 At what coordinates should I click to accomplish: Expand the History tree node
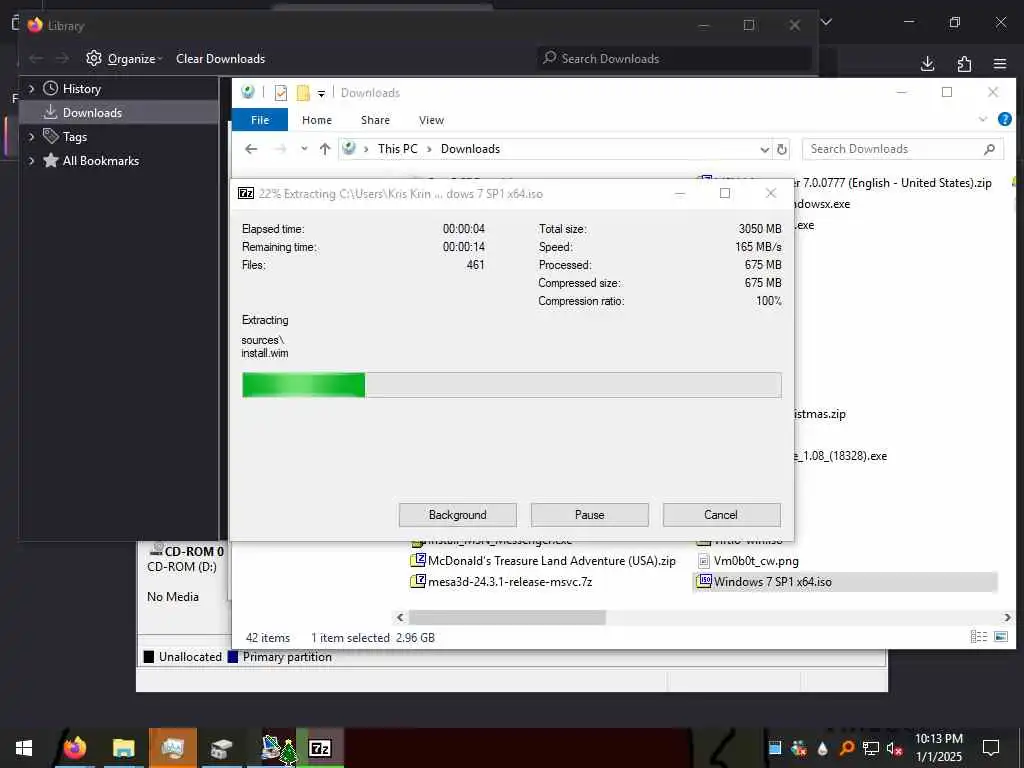pos(31,88)
